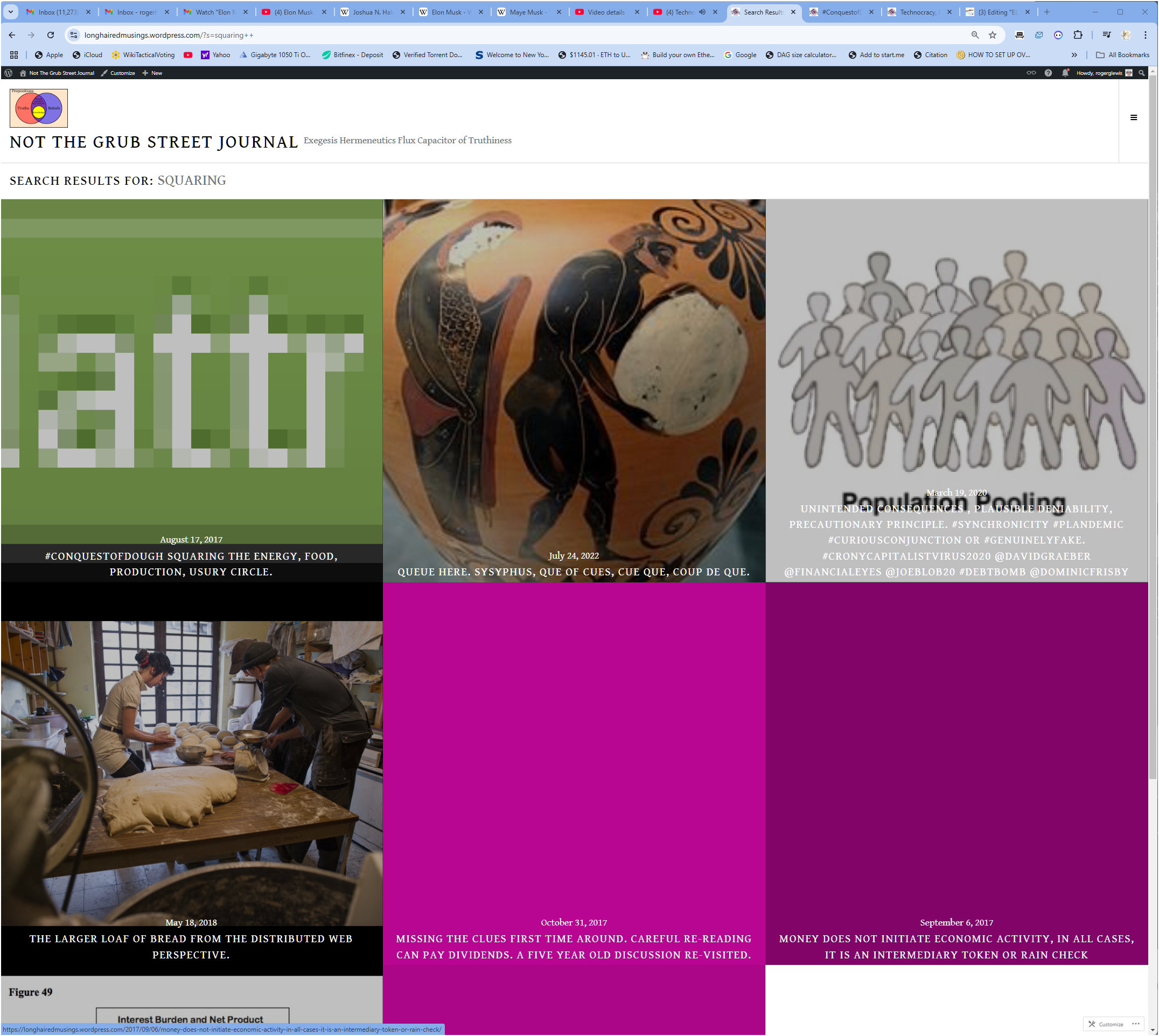The height and width of the screenshot is (1036, 1159).
Task: Open the zoom control in address bar
Action: pyautogui.click(x=975, y=36)
